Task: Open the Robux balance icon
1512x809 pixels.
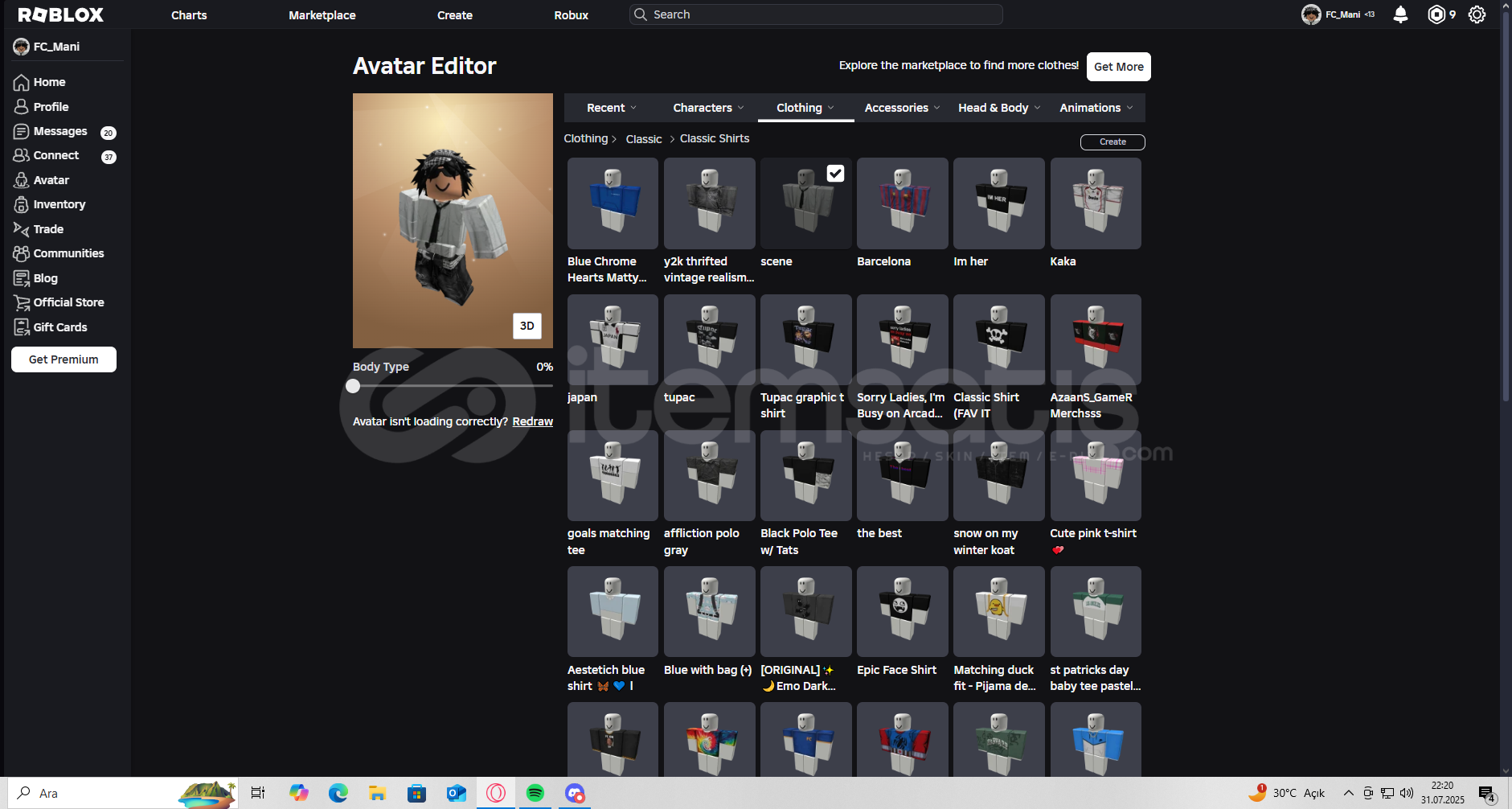Action: click(x=1436, y=14)
